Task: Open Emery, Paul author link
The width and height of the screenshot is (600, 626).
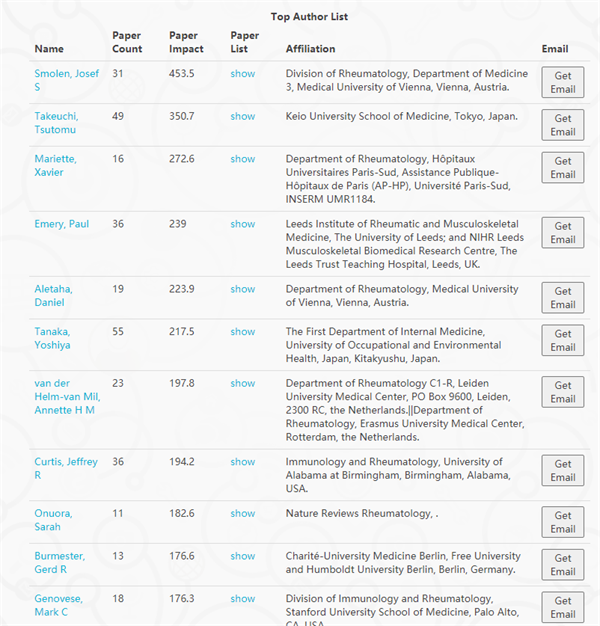Action: (61, 224)
